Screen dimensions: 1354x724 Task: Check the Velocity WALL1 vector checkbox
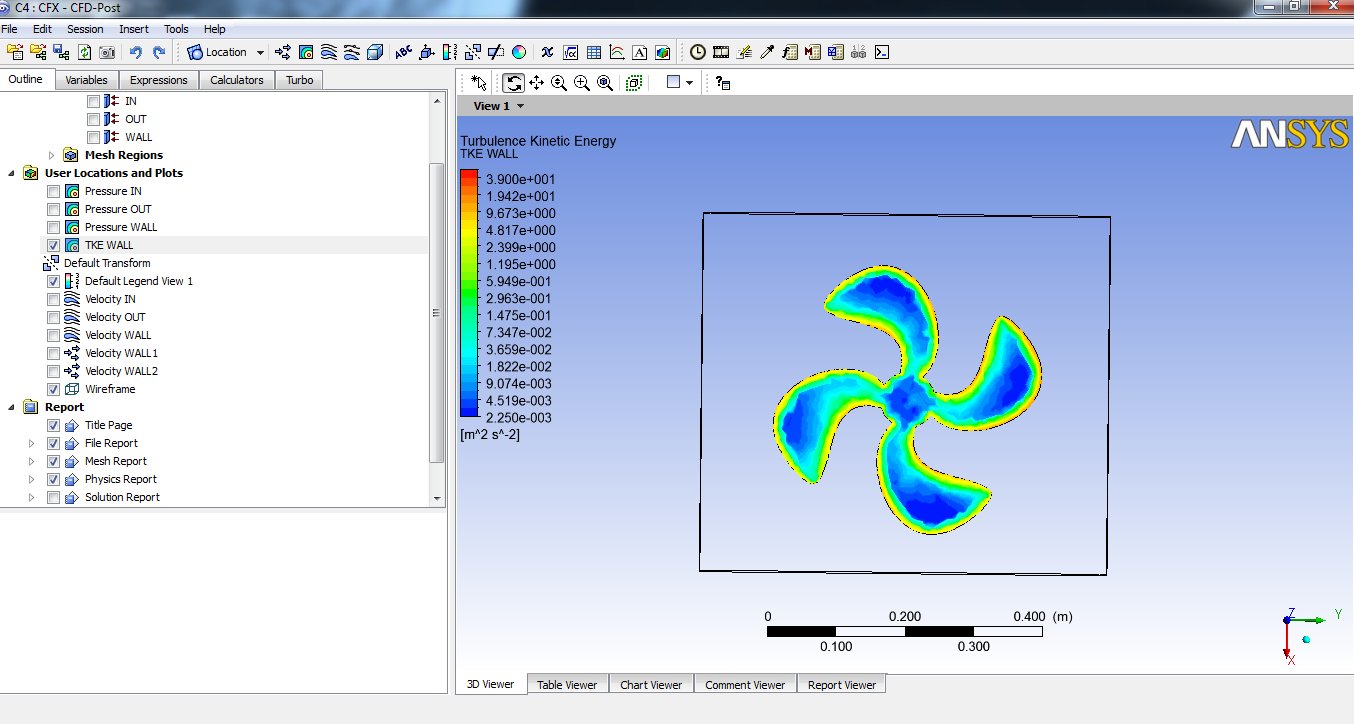coord(54,353)
